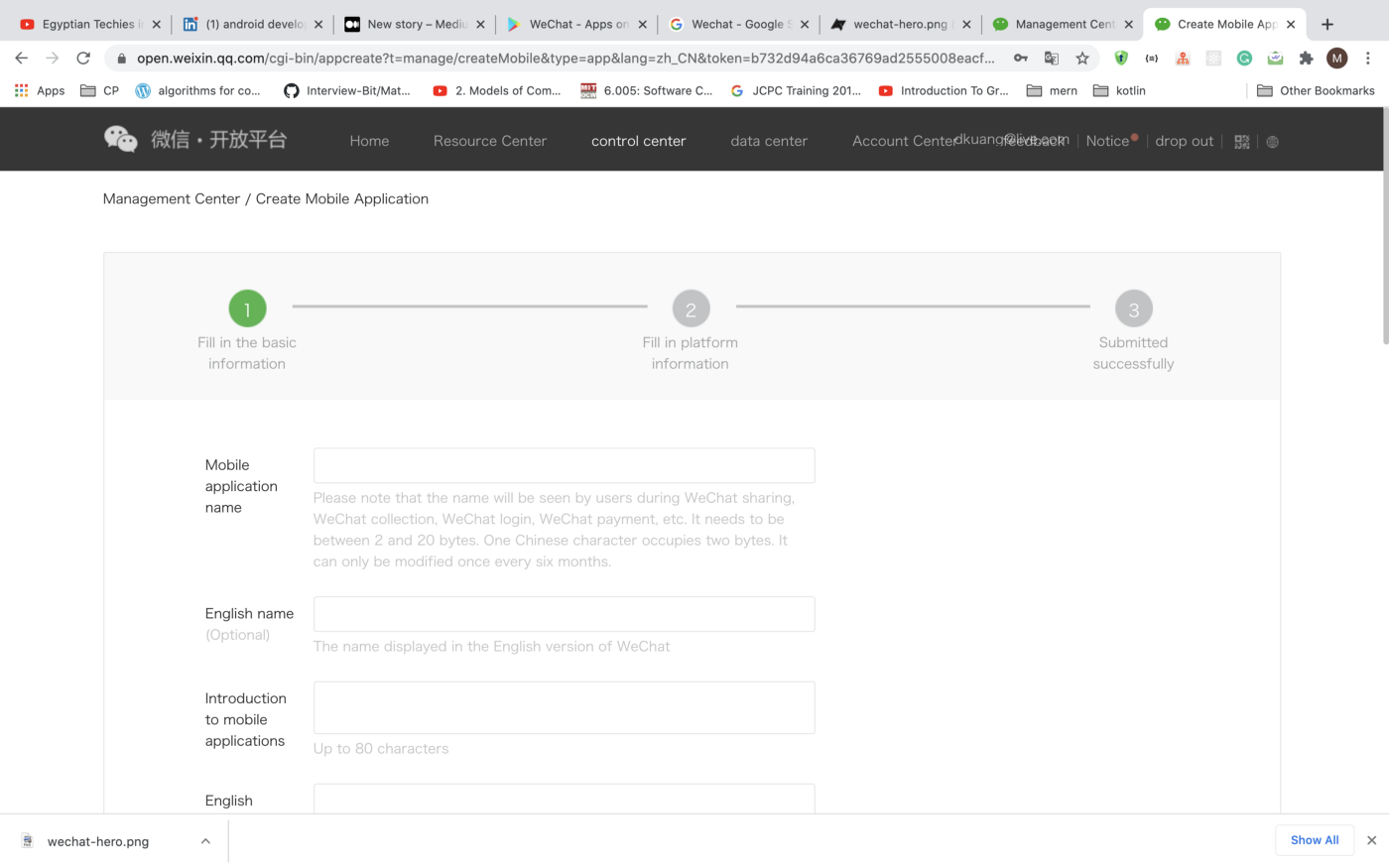Open '2. Models of Com...' YouTube bookmark
Screen dimensions: 1389x868
496,90
